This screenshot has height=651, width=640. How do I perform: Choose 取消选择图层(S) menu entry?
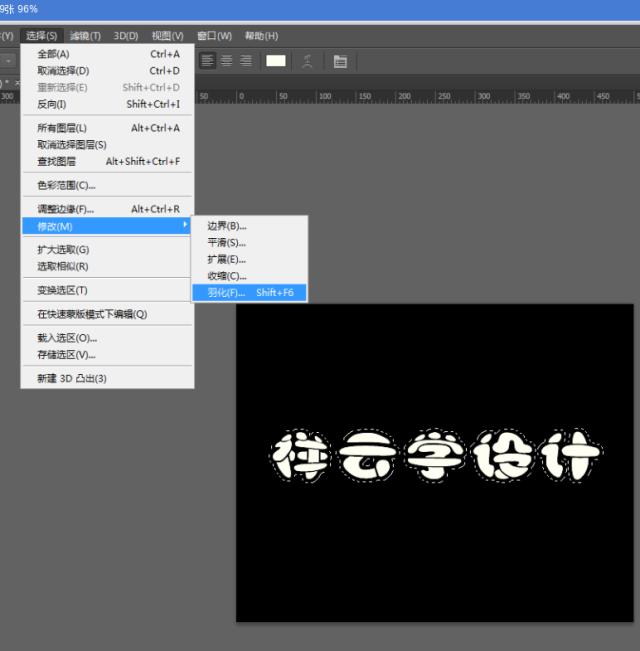coord(107,144)
